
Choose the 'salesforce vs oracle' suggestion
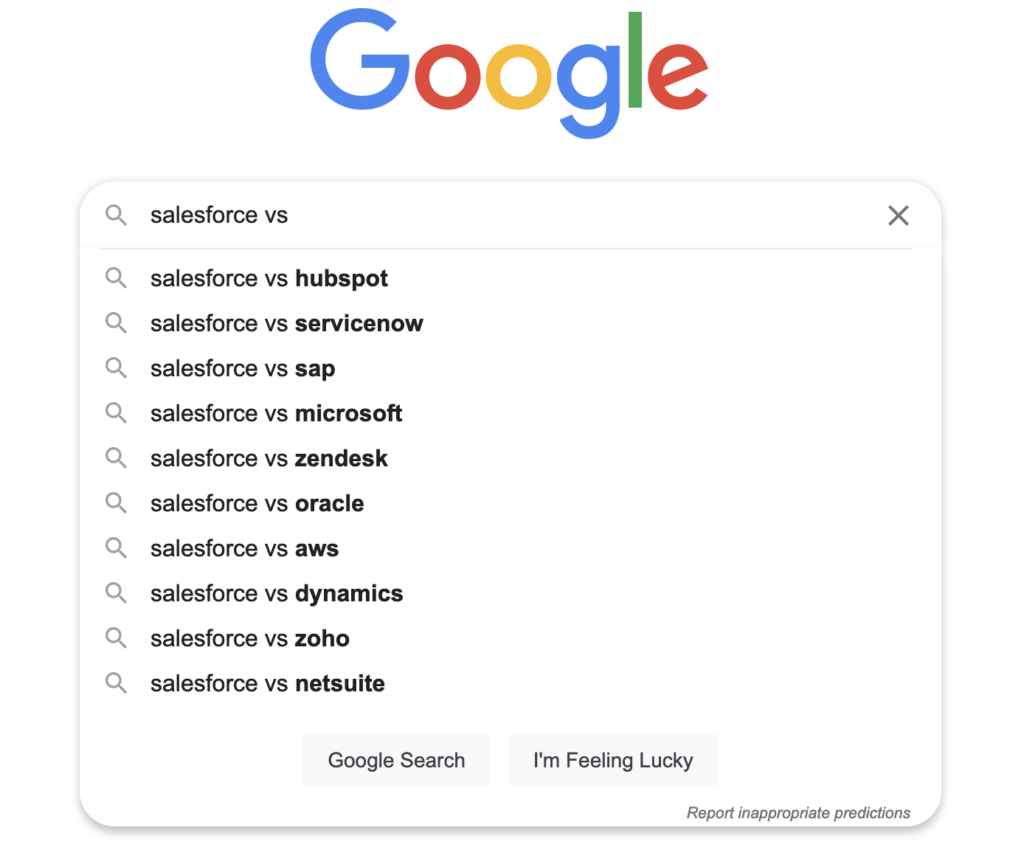256,503
